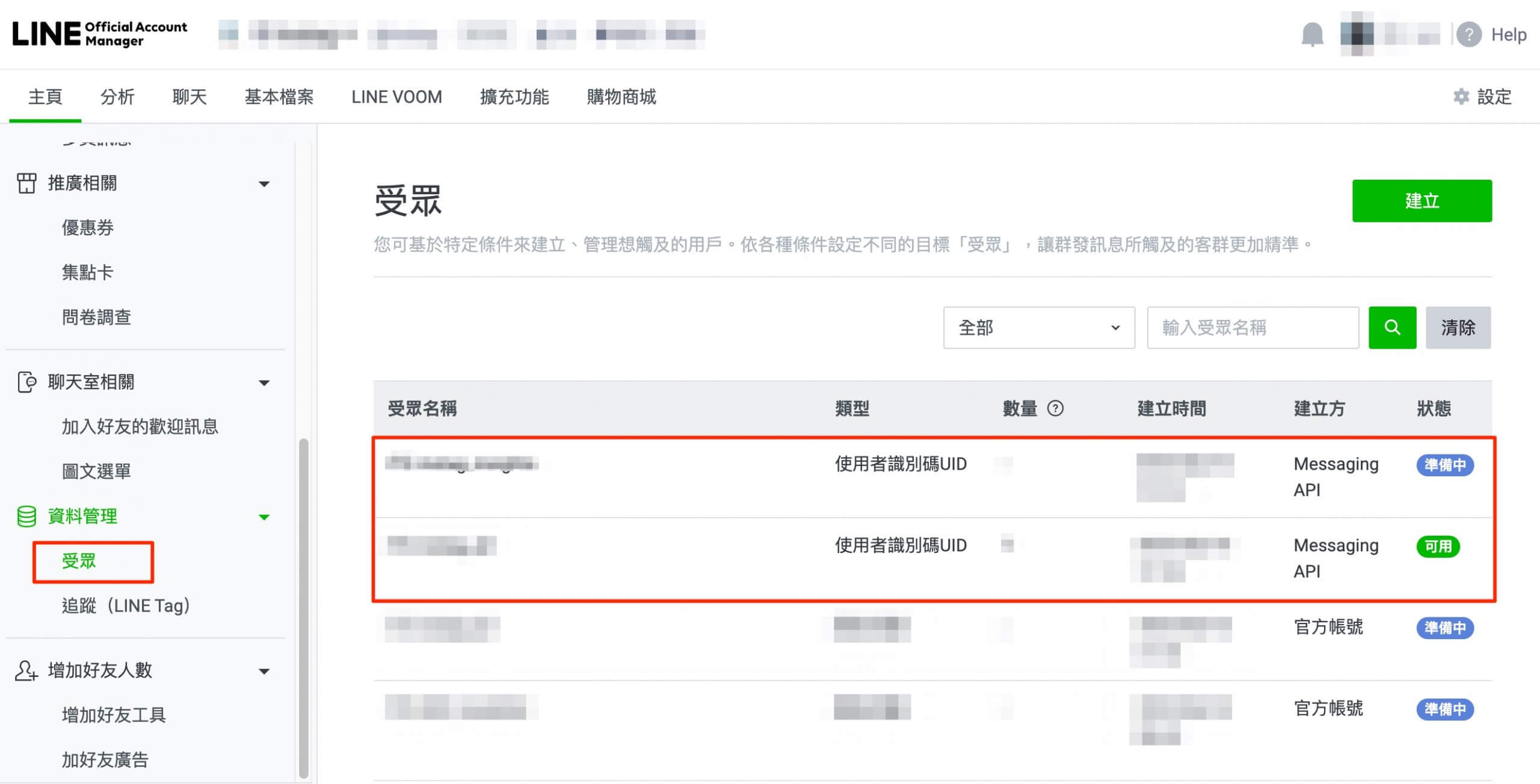Click the green 建立 button
Image resolution: width=1540 pixels, height=784 pixels.
(x=1422, y=201)
